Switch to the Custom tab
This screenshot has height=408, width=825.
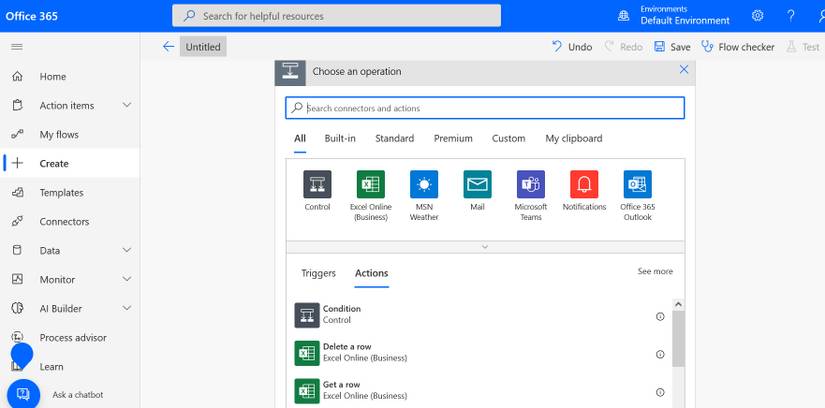point(508,138)
